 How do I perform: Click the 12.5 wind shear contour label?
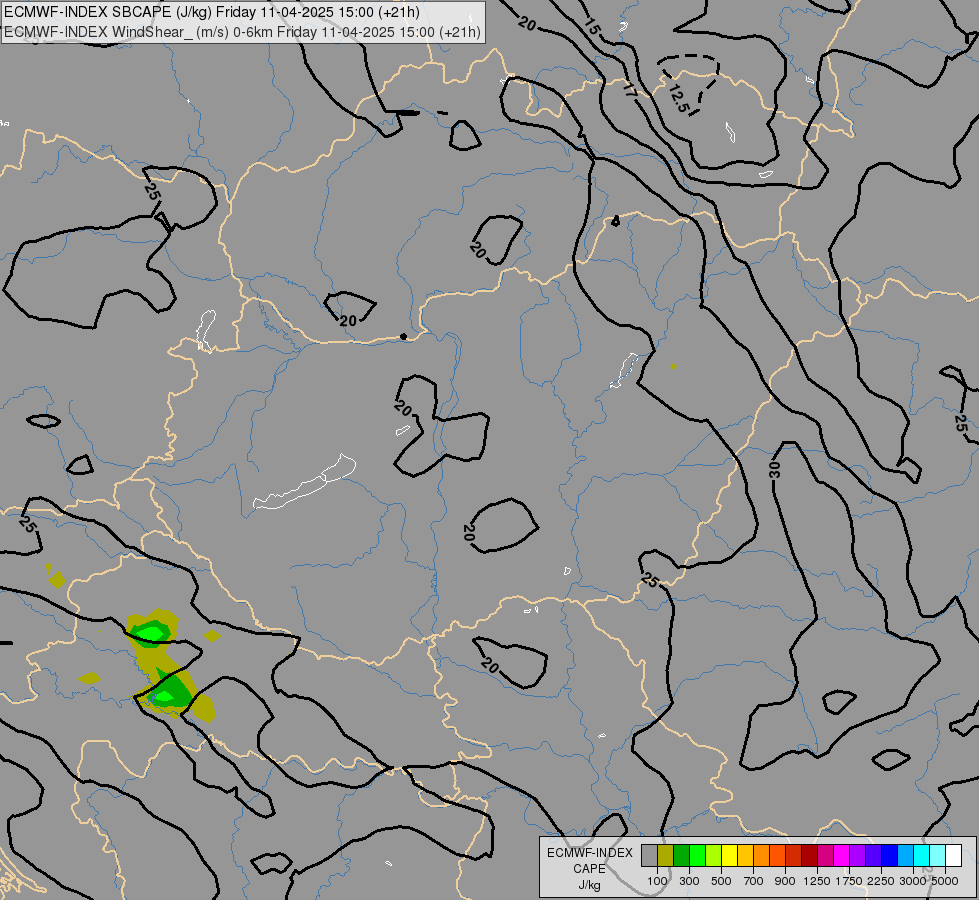tap(679, 100)
